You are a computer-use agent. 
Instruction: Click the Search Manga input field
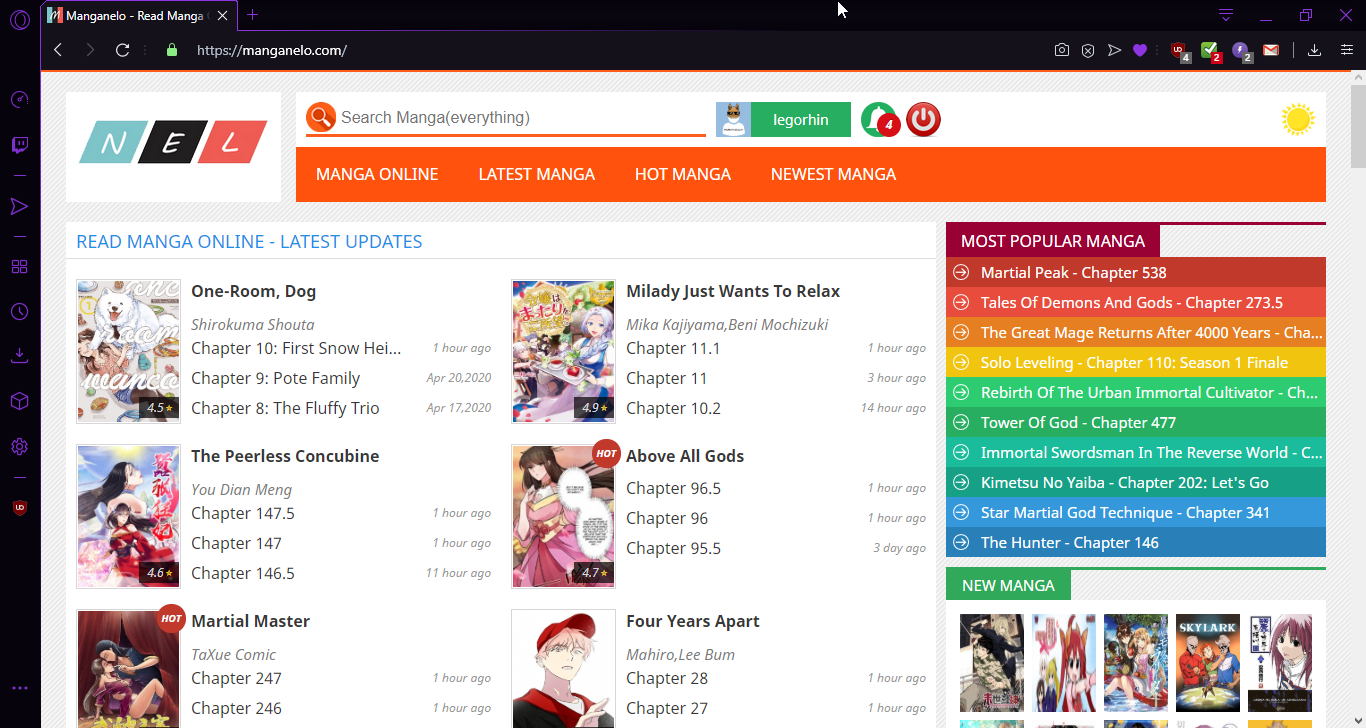(522, 117)
